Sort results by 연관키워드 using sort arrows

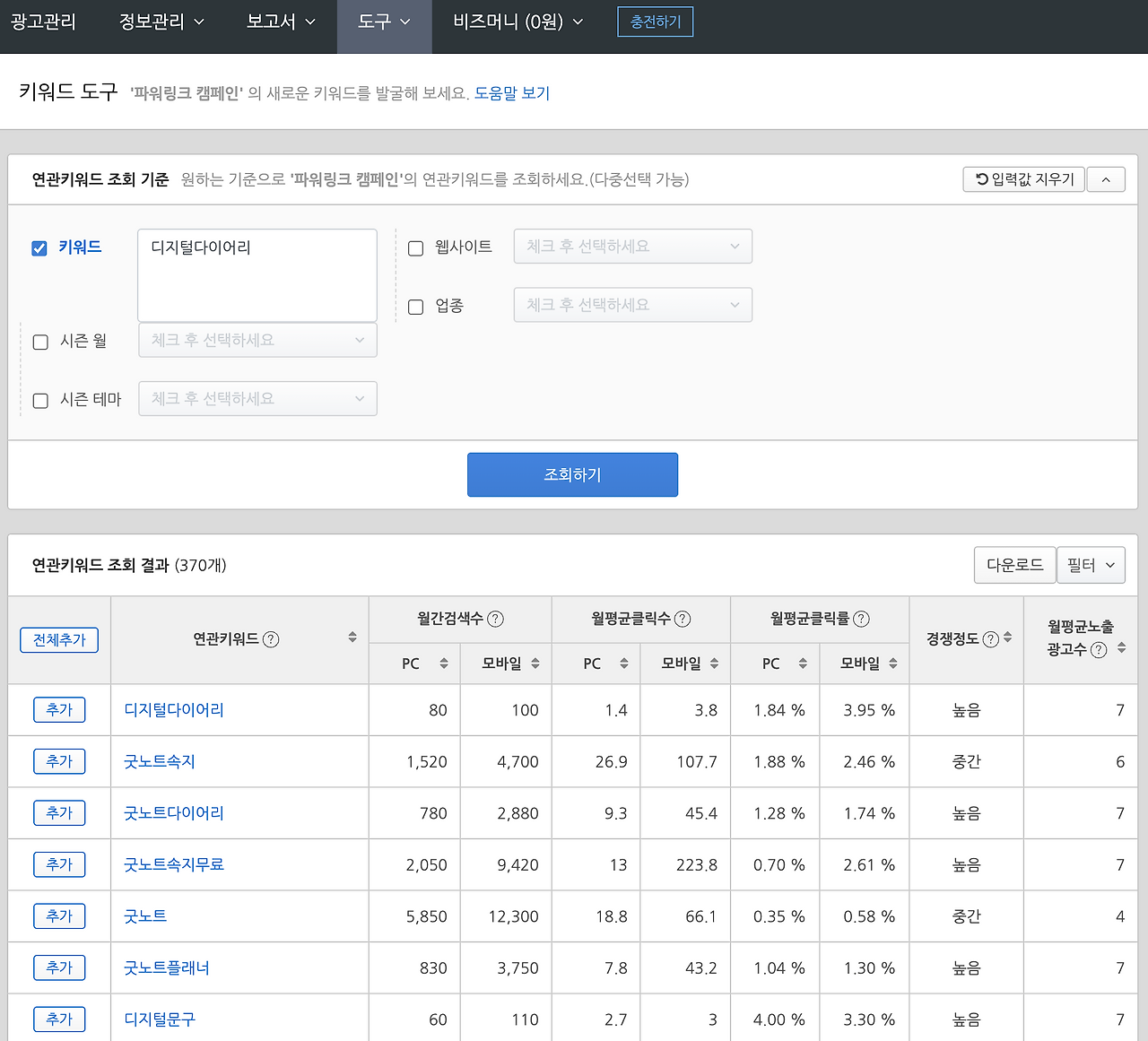tap(352, 639)
